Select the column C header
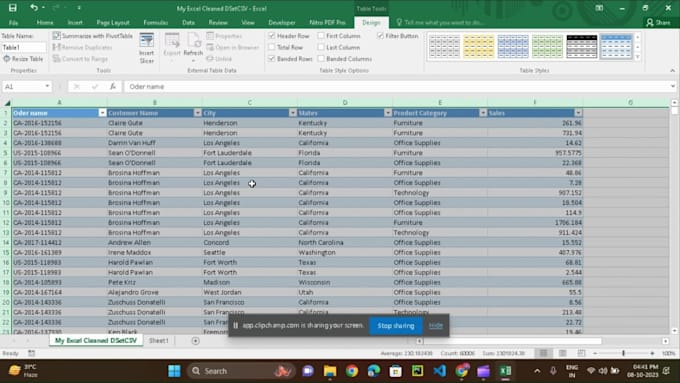Screen dimensions: 680x383 point(249,103)
